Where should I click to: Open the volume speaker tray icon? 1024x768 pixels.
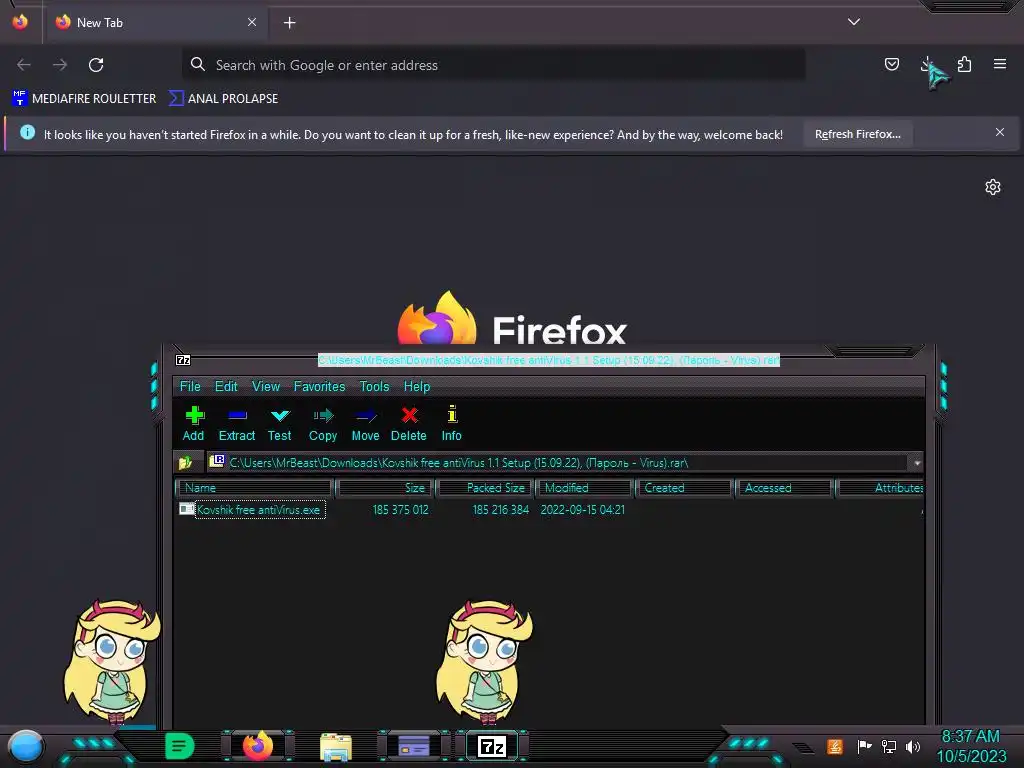913,746
